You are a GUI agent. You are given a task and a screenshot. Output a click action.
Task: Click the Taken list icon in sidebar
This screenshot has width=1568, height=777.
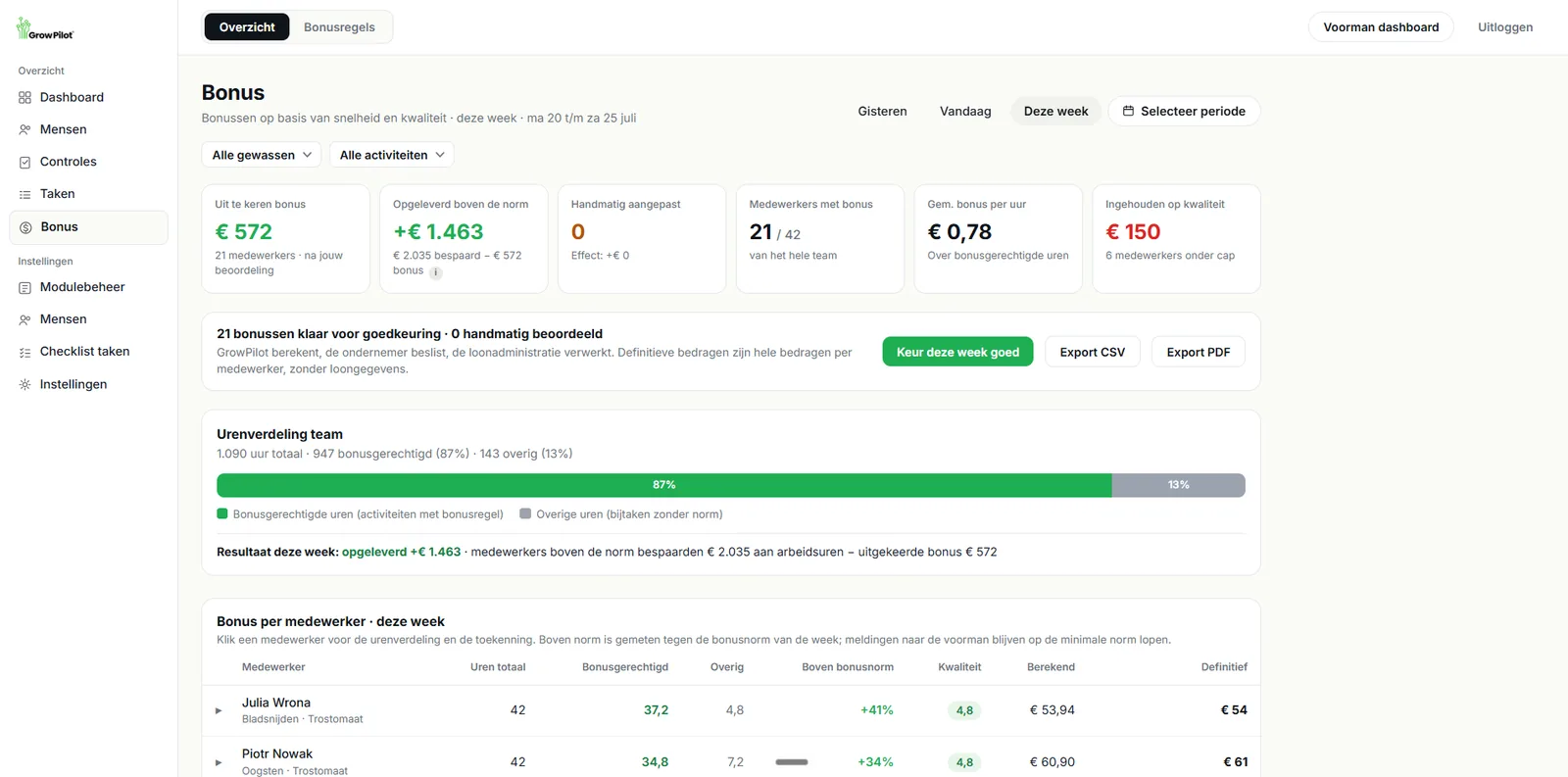(24, 194)
